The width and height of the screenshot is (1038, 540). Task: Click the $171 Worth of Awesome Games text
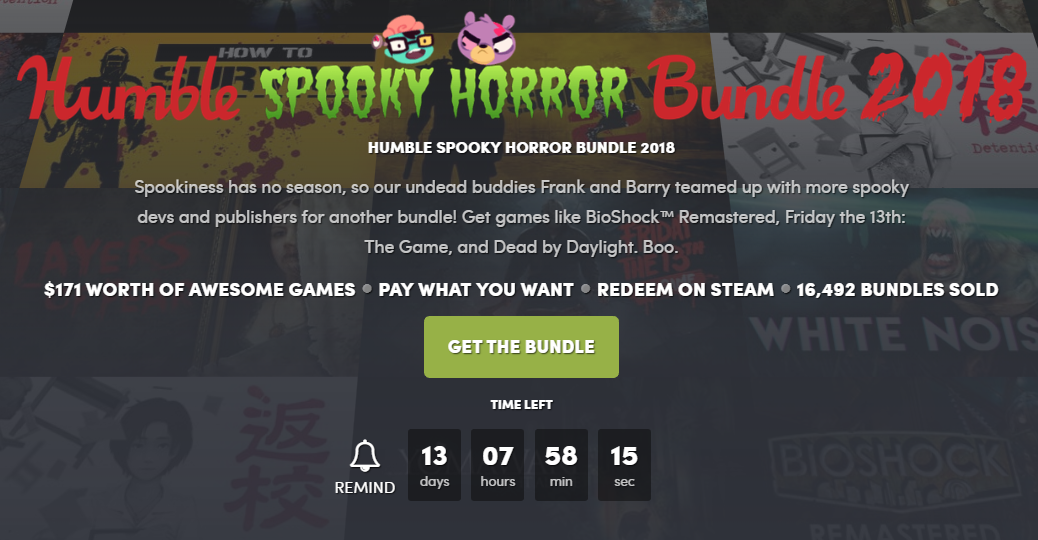(x=200, y=290)
